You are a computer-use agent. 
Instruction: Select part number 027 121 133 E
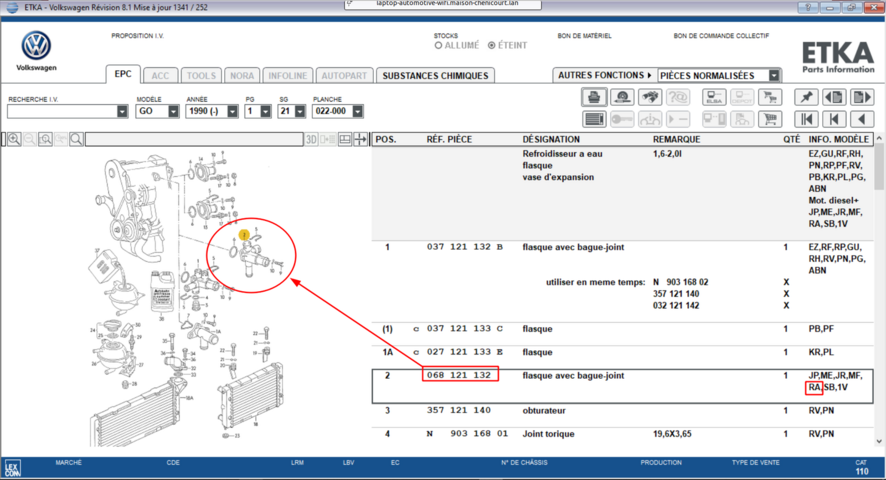464,352
